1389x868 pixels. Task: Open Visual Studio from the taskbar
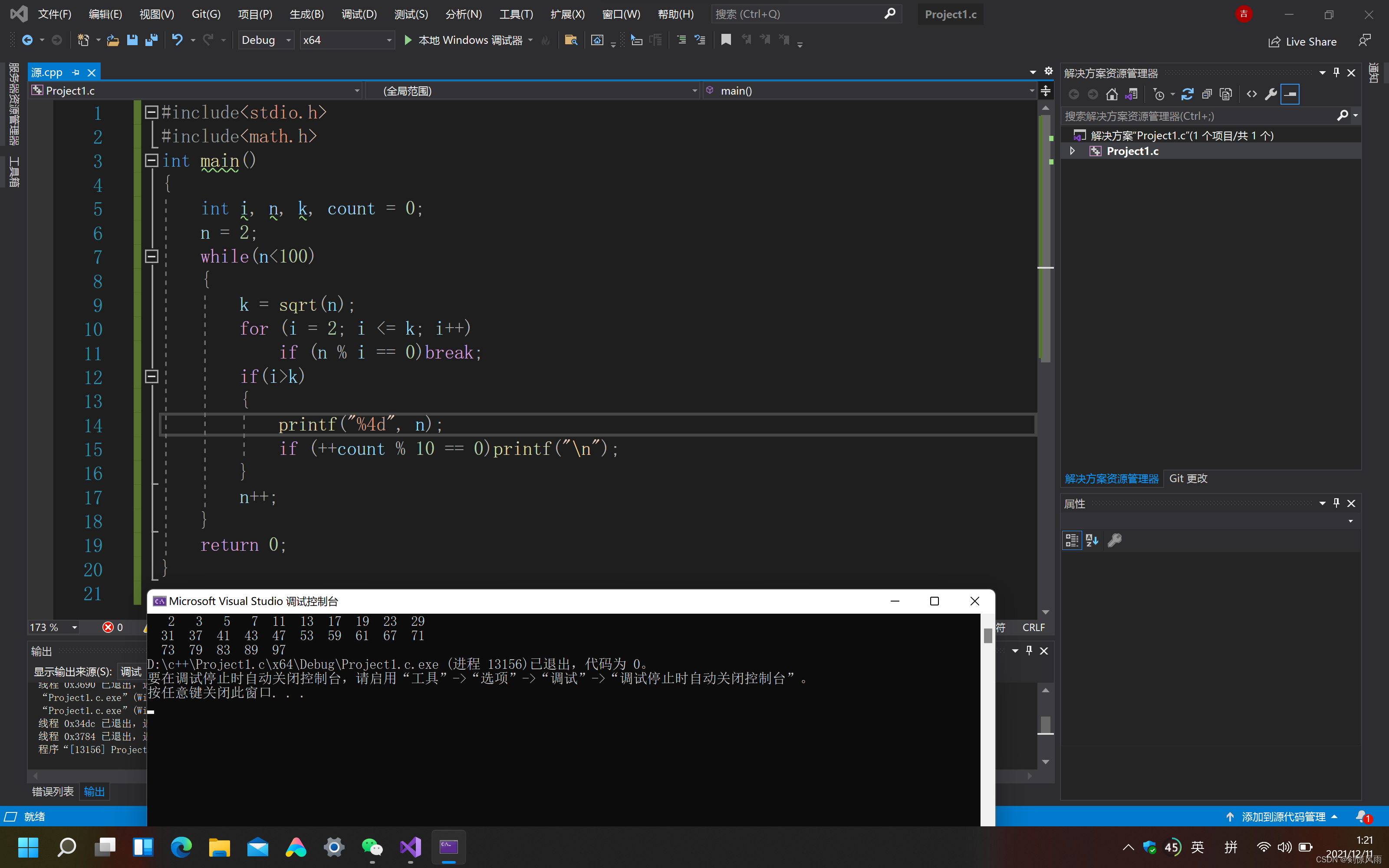point(410,847)
